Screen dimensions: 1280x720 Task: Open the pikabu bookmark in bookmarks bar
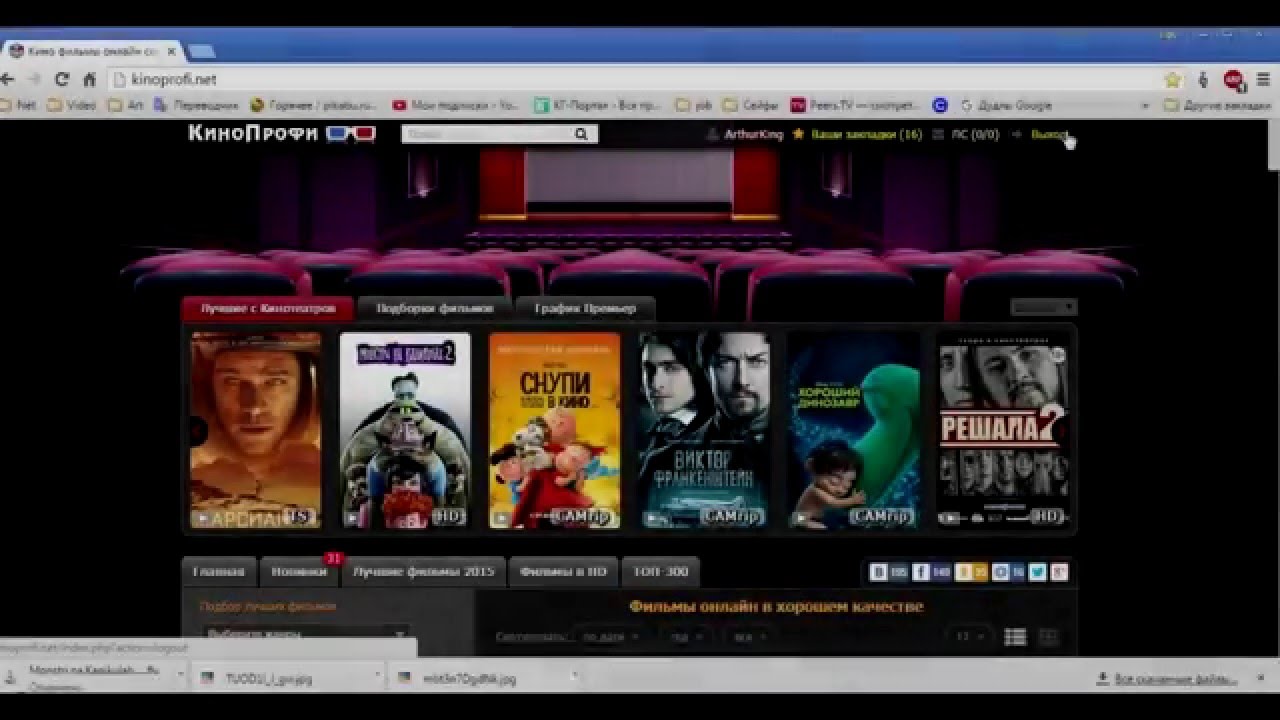(313, 105)
